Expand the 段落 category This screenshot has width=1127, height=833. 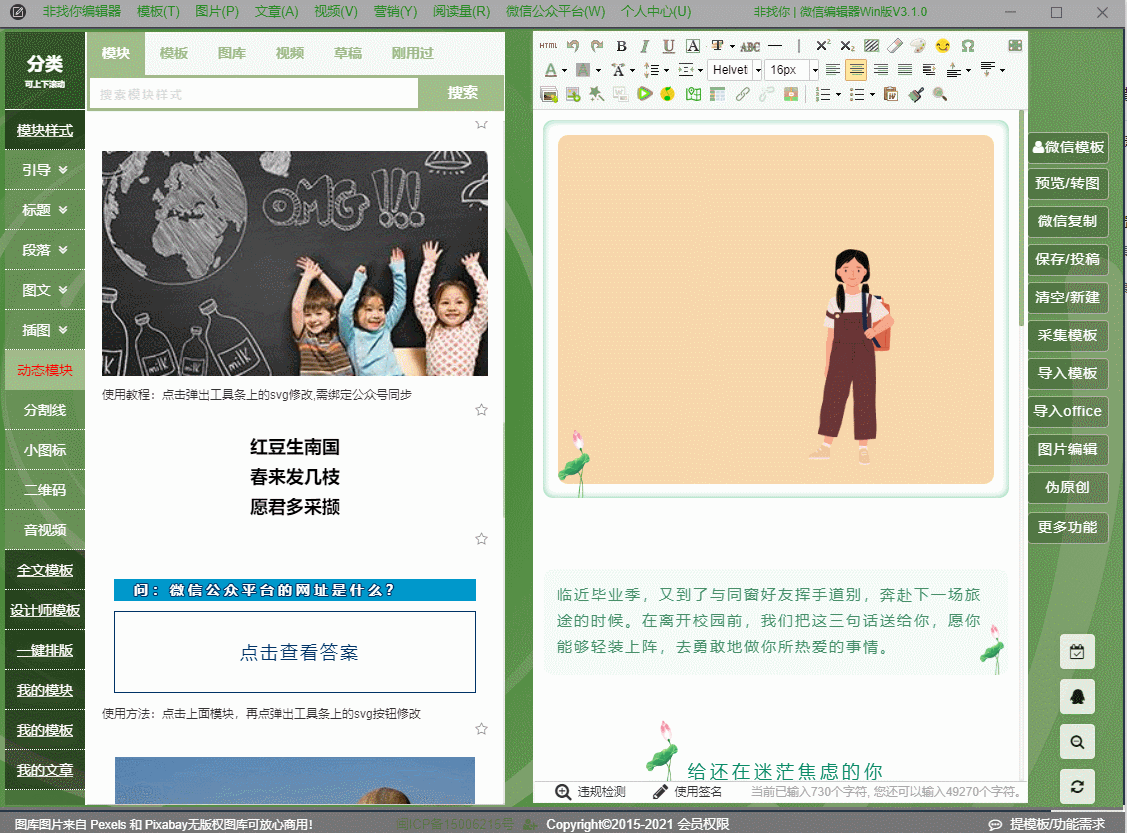click(x=45, y=250)
